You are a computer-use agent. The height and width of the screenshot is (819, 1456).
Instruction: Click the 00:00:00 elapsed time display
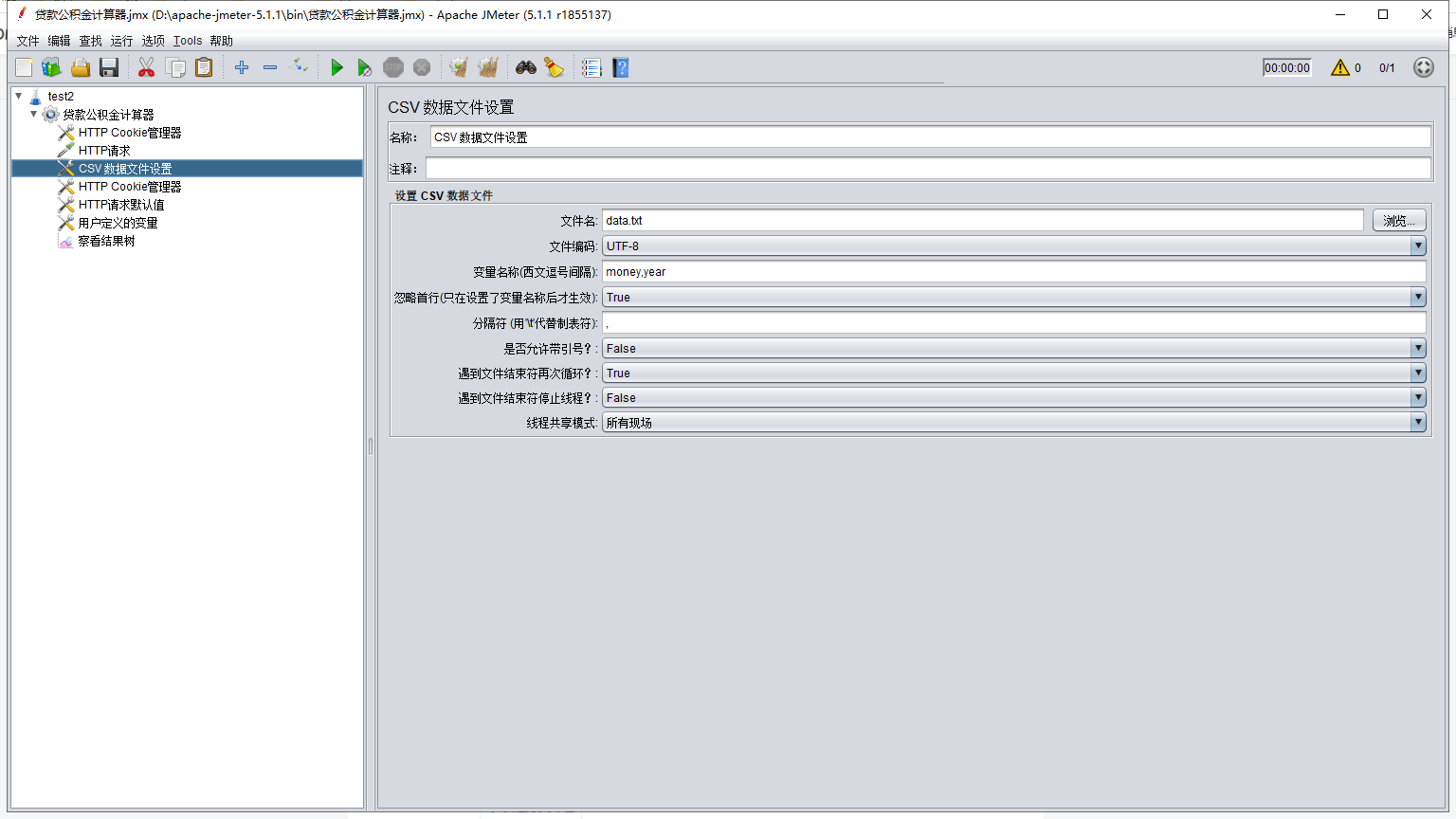pyautogui.click(x=1287, y=67)
